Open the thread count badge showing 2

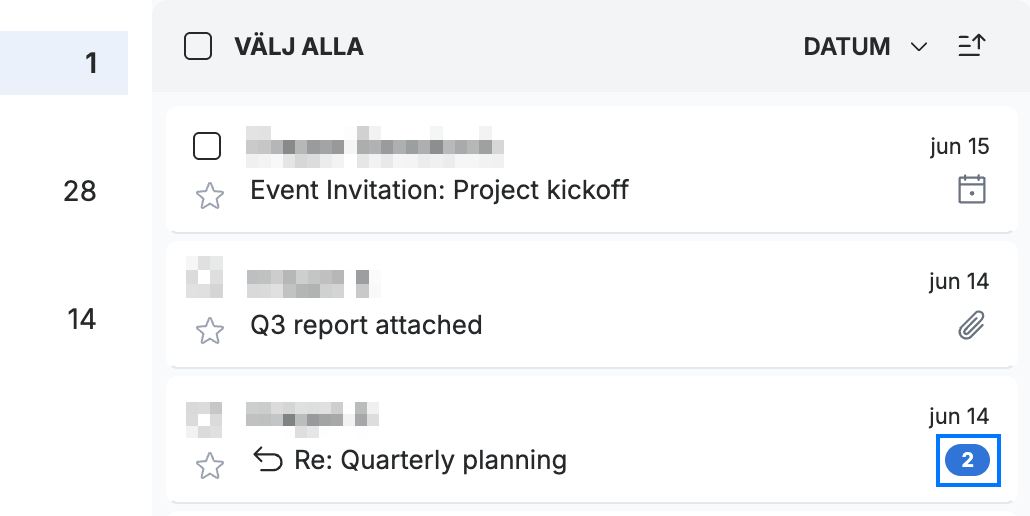[968, 460]
